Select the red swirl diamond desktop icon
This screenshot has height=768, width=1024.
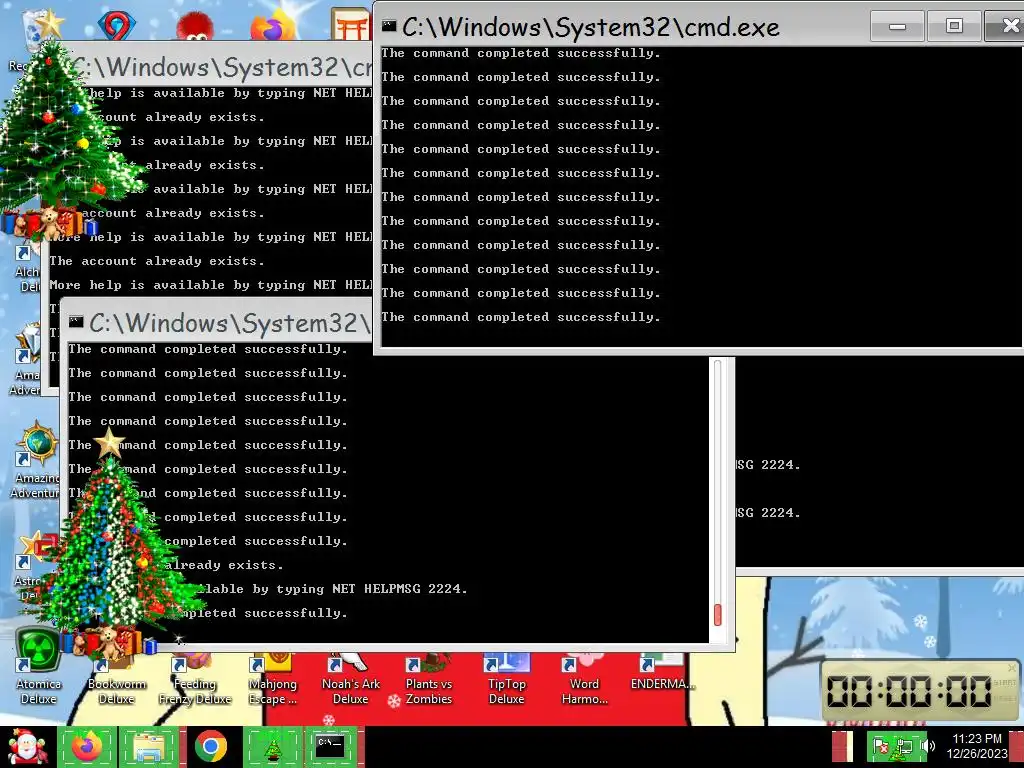(116, 24)
